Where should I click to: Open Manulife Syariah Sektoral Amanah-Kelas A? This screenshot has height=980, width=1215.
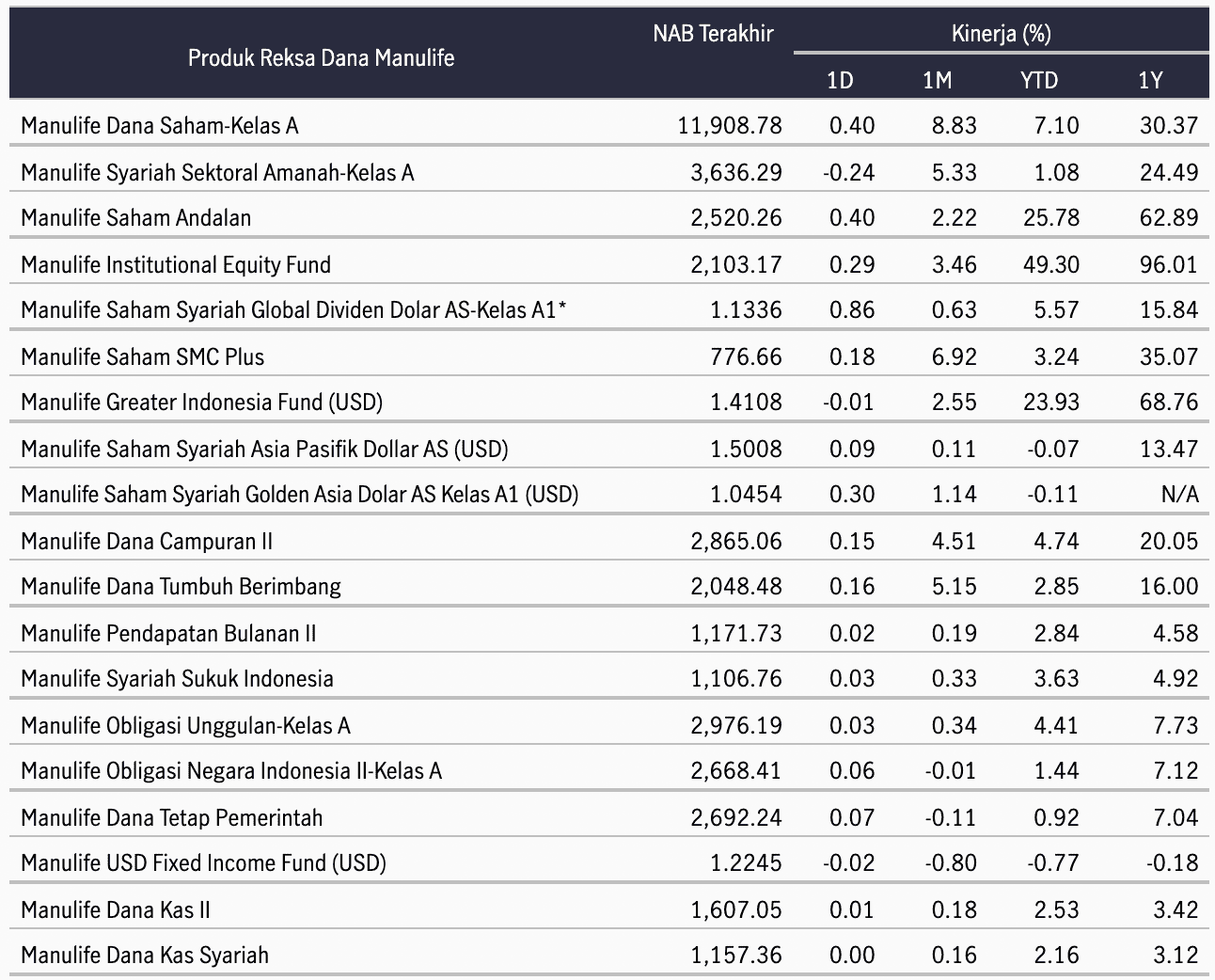pos(217,173)
